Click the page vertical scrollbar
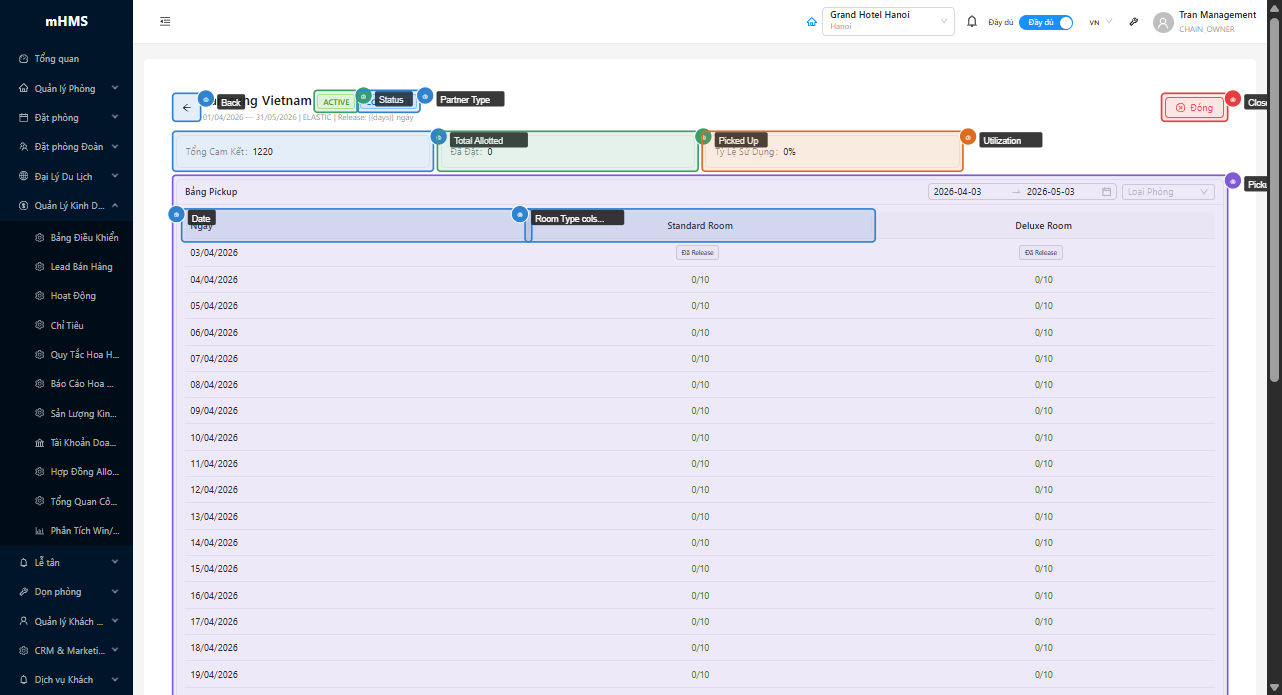This screenshot has width=1282, height=695. point(1274,200)
